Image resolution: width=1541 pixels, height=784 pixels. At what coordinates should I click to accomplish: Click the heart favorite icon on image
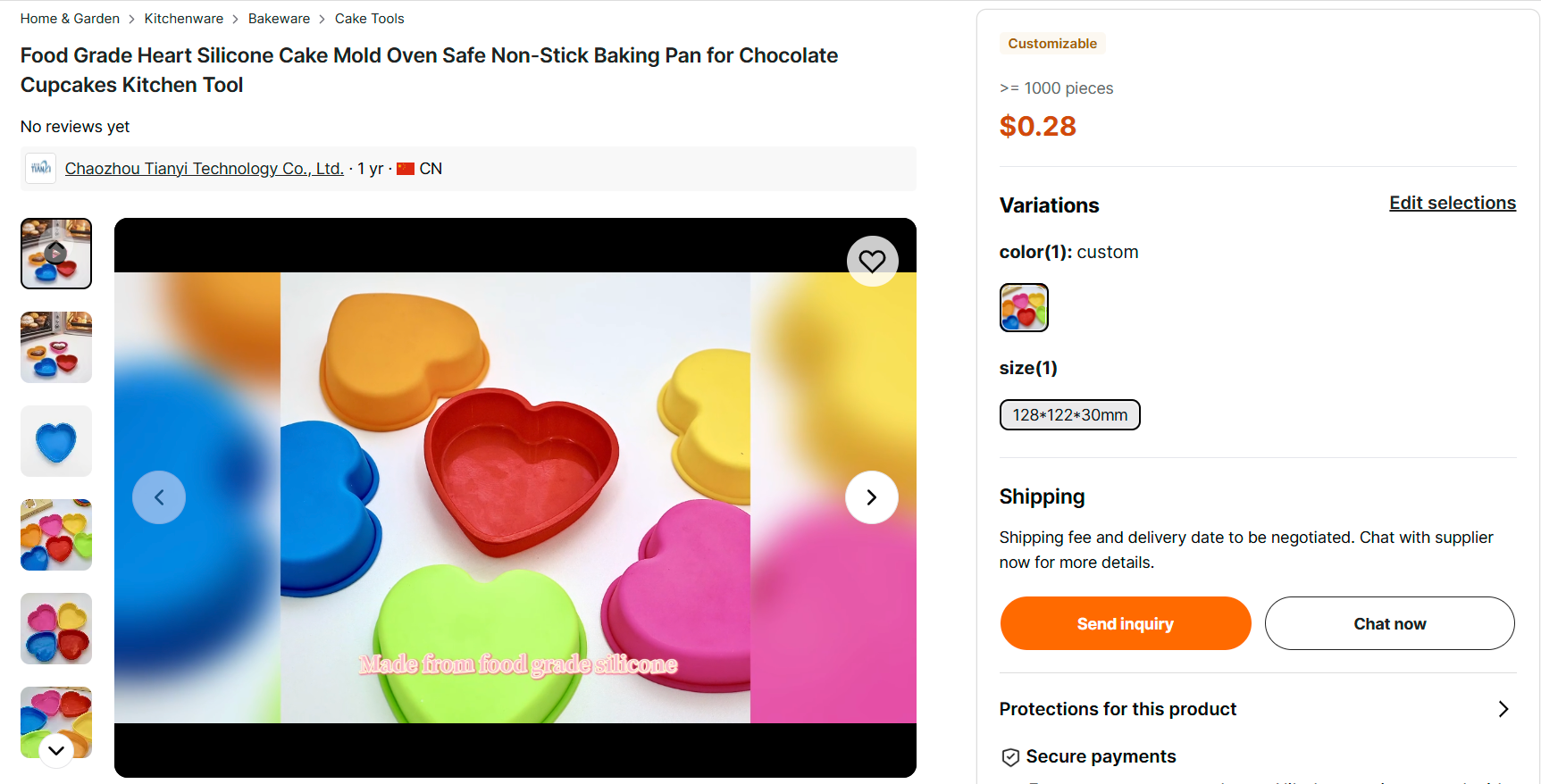coord(872,261)
